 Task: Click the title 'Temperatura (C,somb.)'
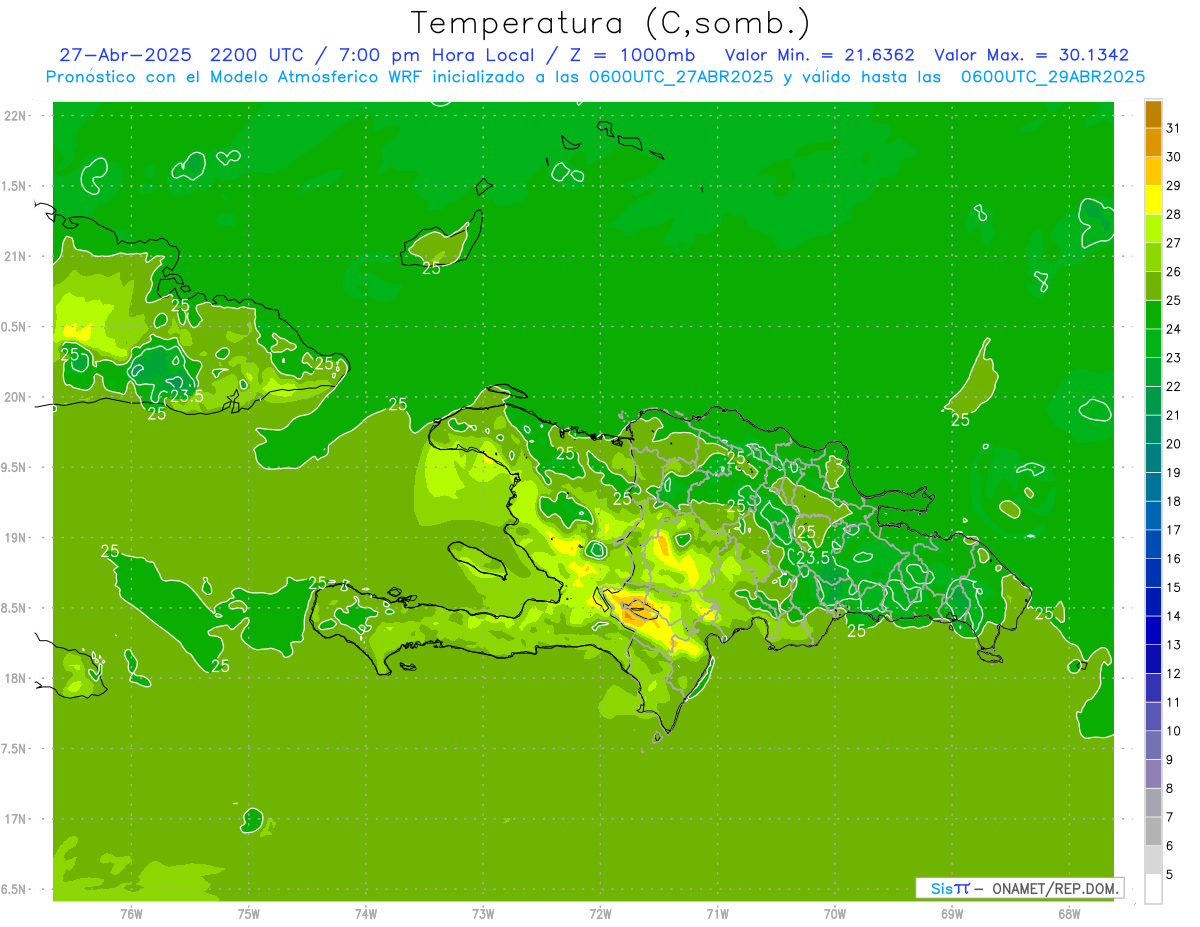pos(610,24)
